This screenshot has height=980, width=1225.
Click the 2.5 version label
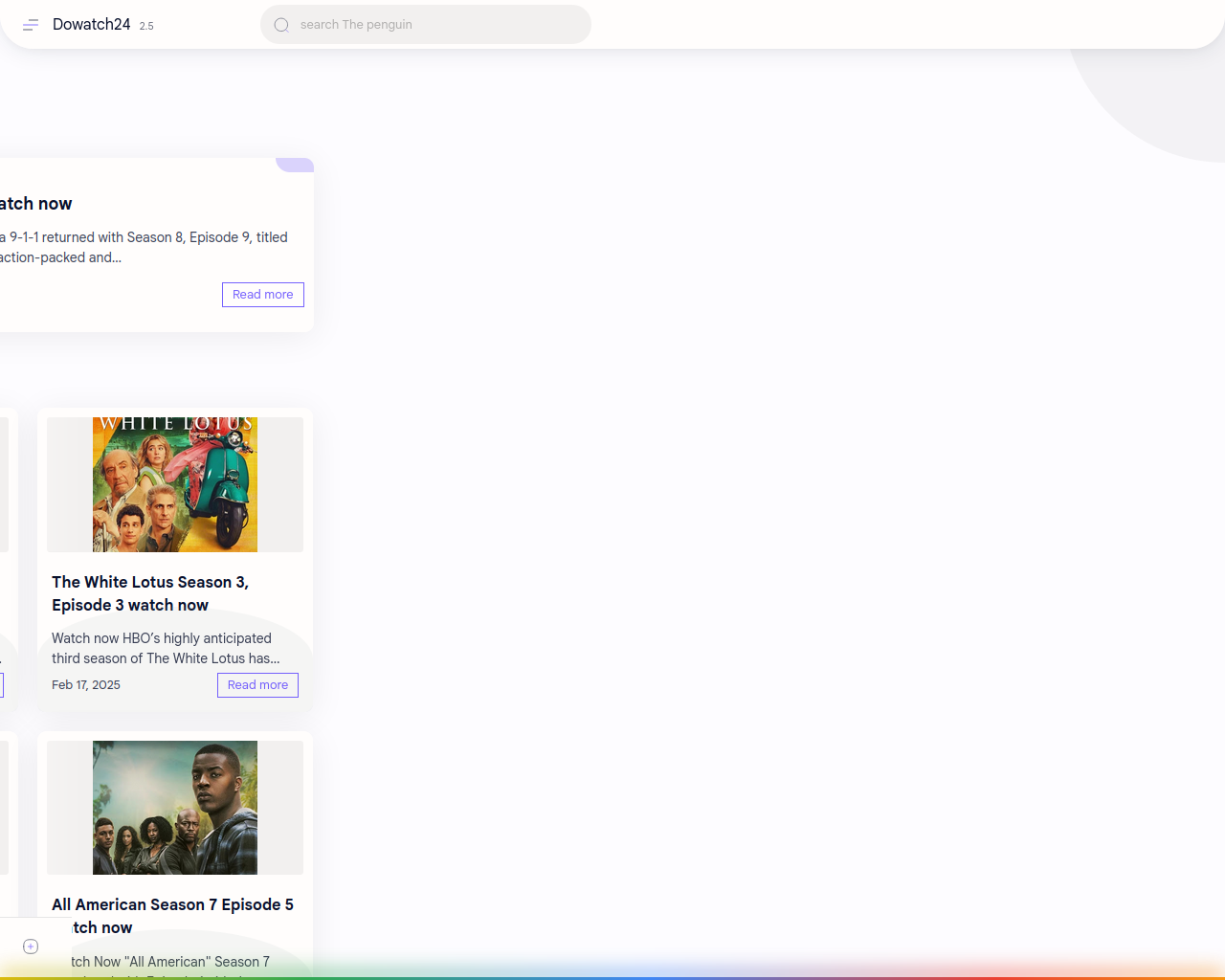pos(146,26)
